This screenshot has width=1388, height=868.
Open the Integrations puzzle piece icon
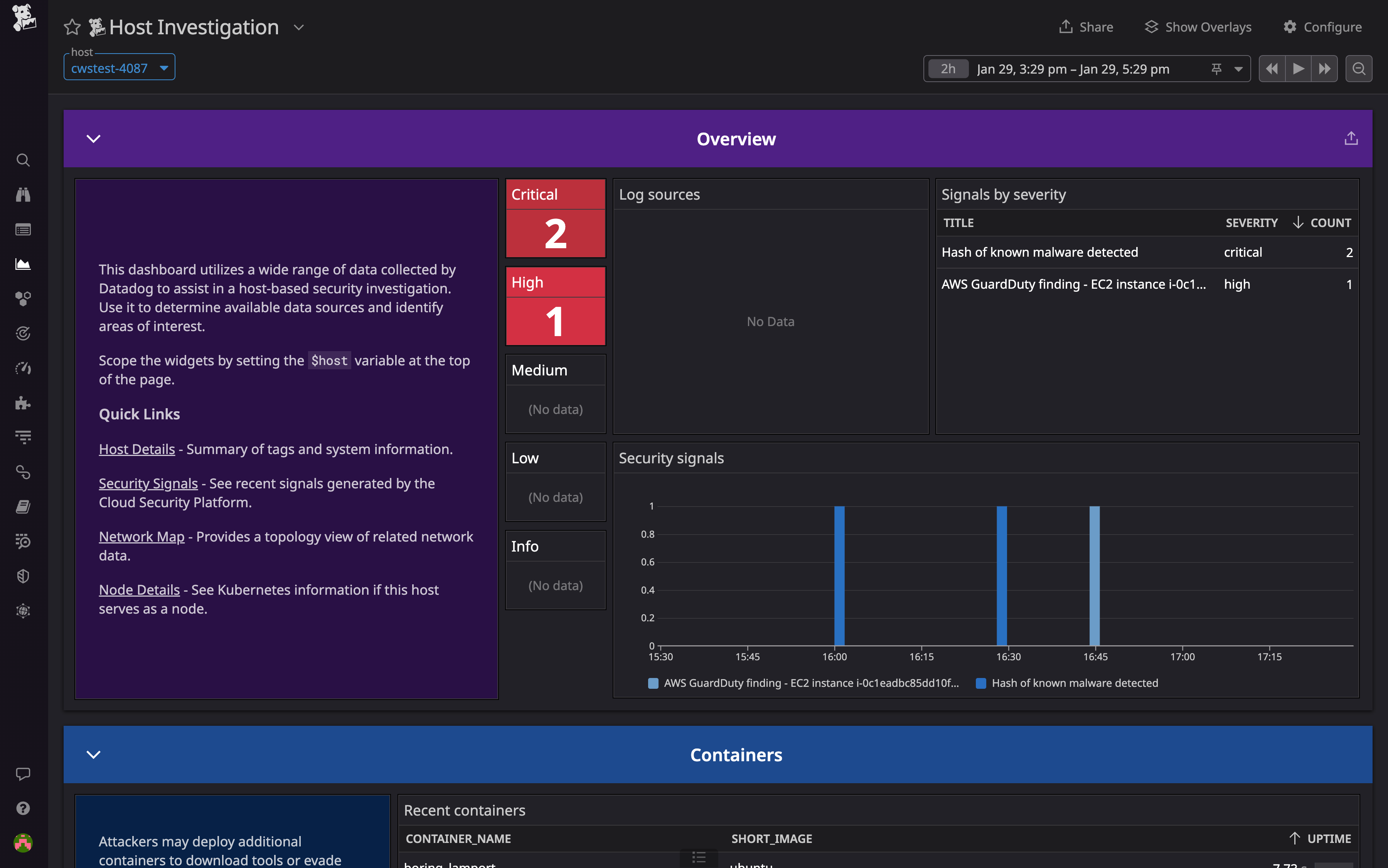point(23,402)
